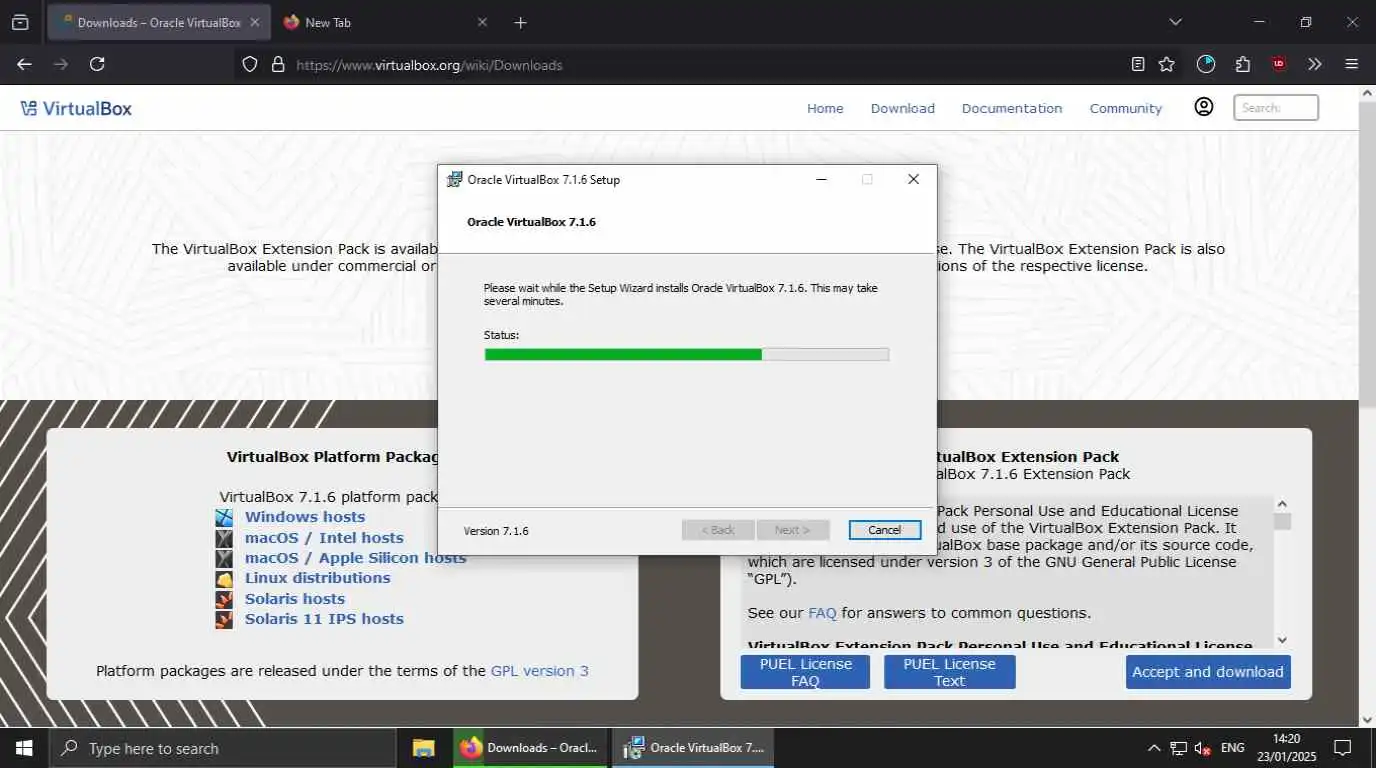
Task: Click the taskbar Type here to search box
Action: (x=222, y=748)
